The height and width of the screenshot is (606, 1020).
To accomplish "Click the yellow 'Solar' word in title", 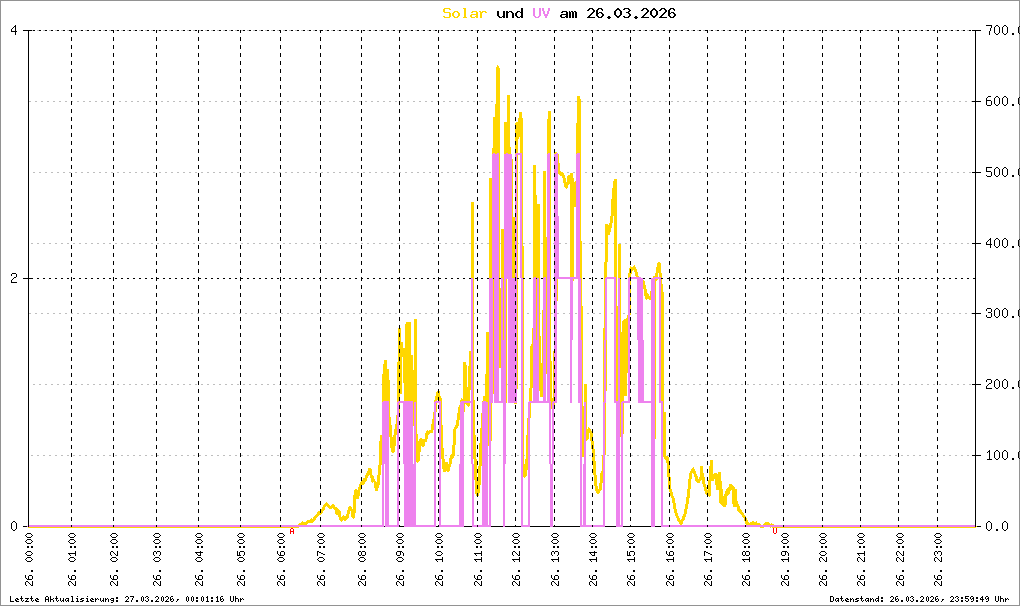I will pyautogui.click(x=464, y=13).
